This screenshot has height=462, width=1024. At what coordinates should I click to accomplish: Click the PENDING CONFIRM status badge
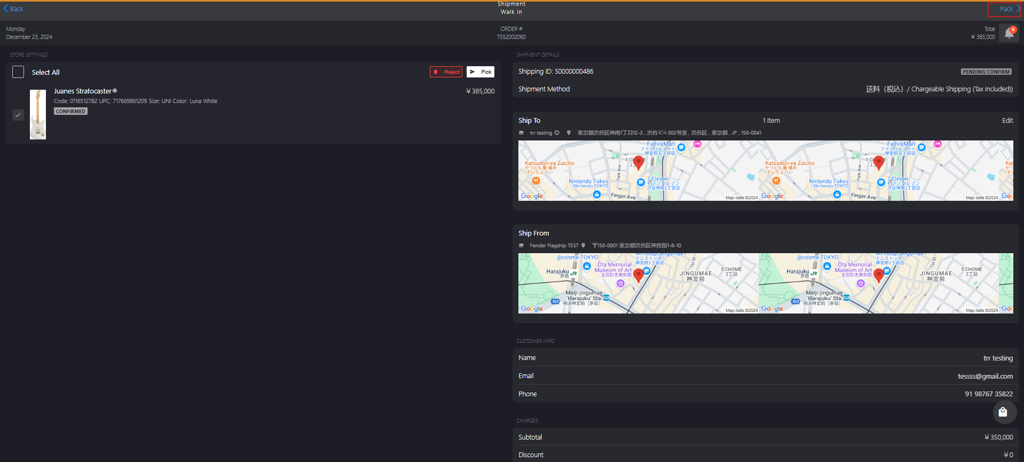click(x=986, y=71)
